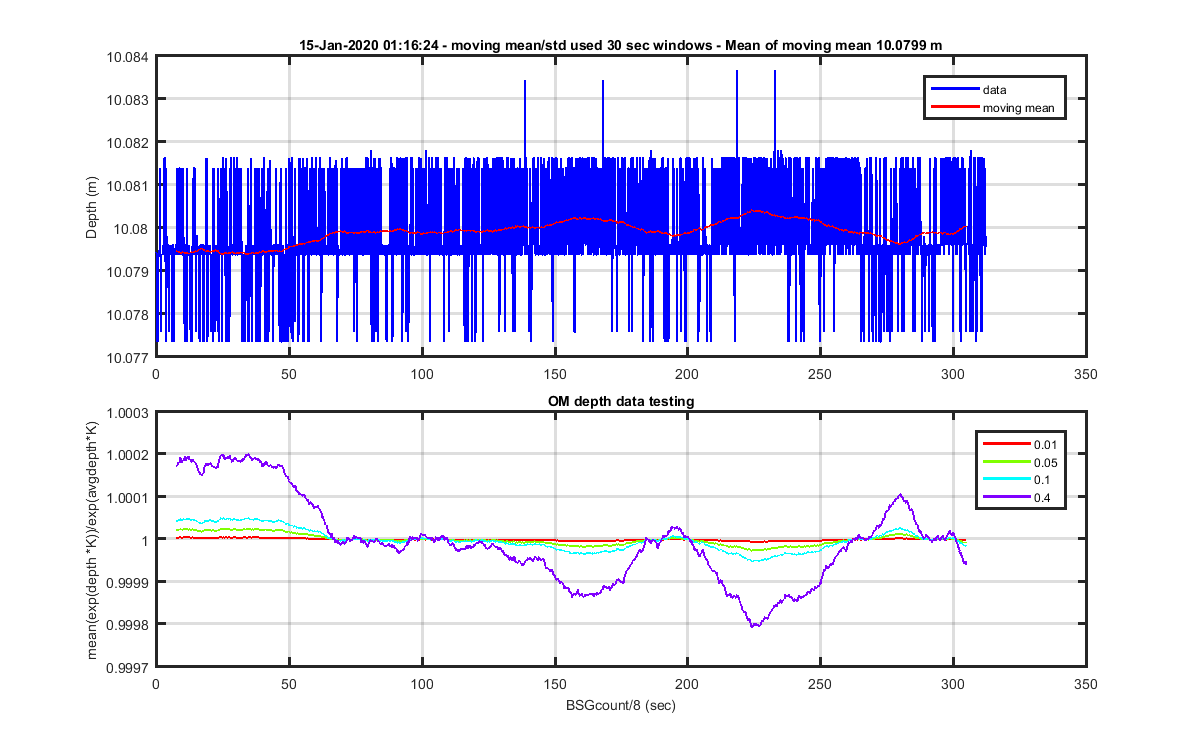Click the 'BSGcount/8 (sec)' x-axis label

click(621, 704)
